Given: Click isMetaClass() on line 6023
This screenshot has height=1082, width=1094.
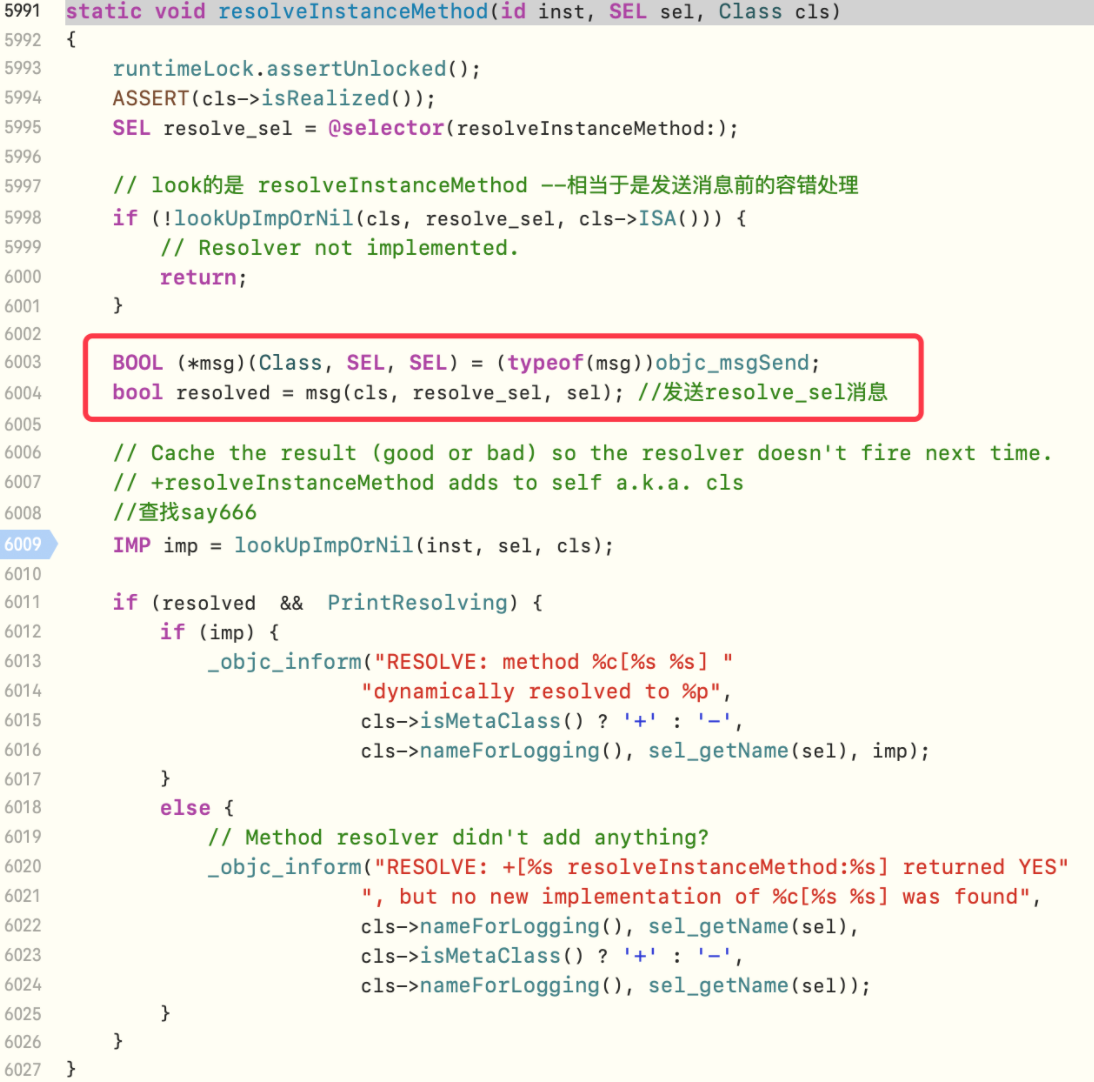Looking at the screenshot, I should tap(502, 956).
